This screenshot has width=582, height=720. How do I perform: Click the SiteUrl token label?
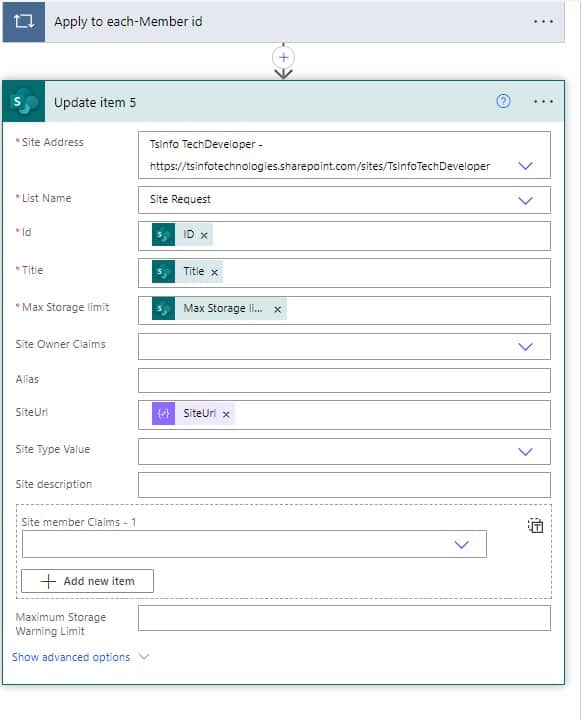tap(199, 413)
